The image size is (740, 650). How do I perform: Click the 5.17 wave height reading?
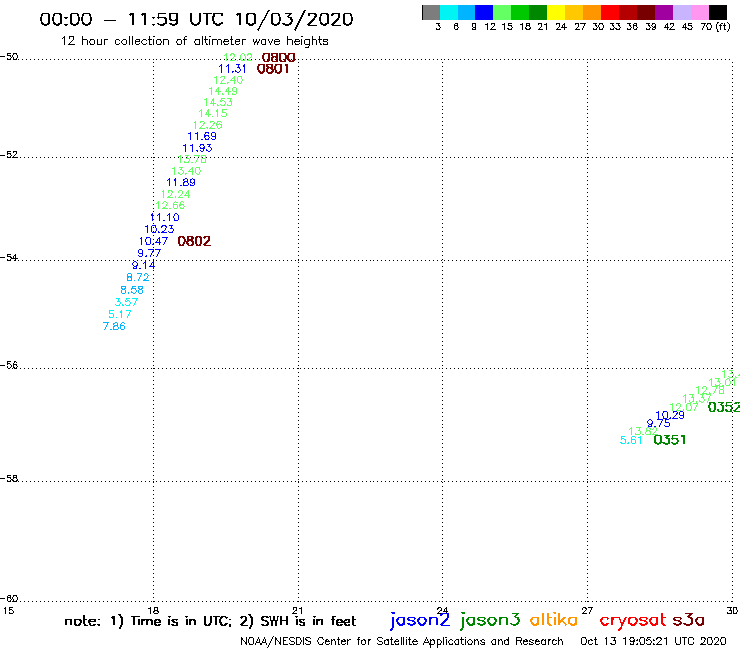pos(120,314)
